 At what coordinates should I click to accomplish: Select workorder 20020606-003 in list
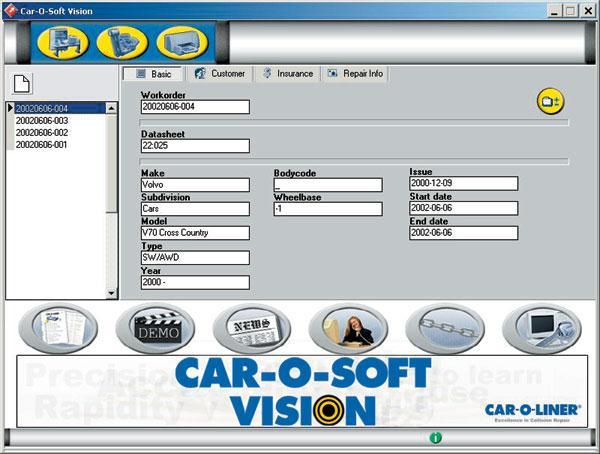click(x=59, y=121)
